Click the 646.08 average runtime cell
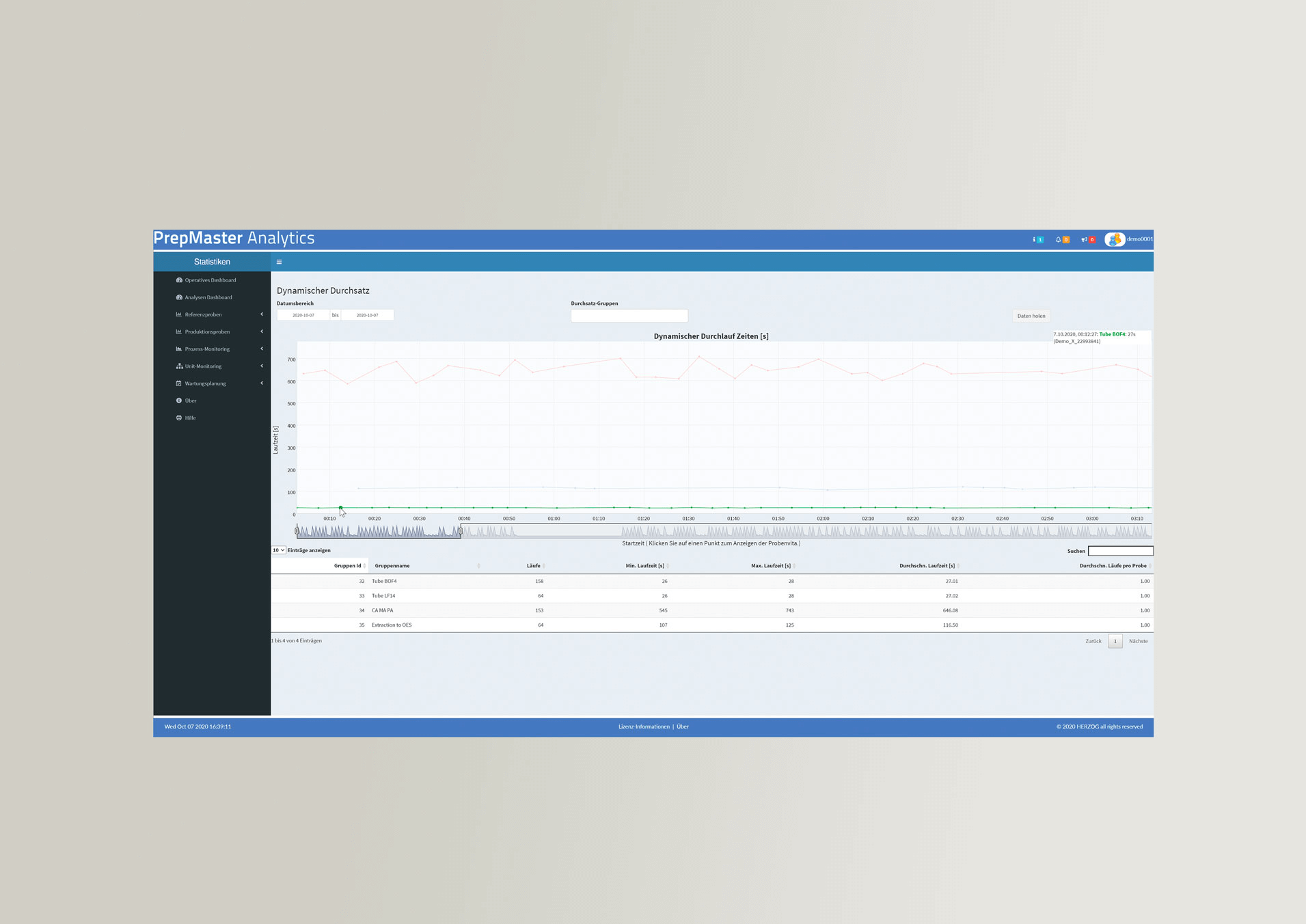 pyautogui.click(x=950, y=610)
